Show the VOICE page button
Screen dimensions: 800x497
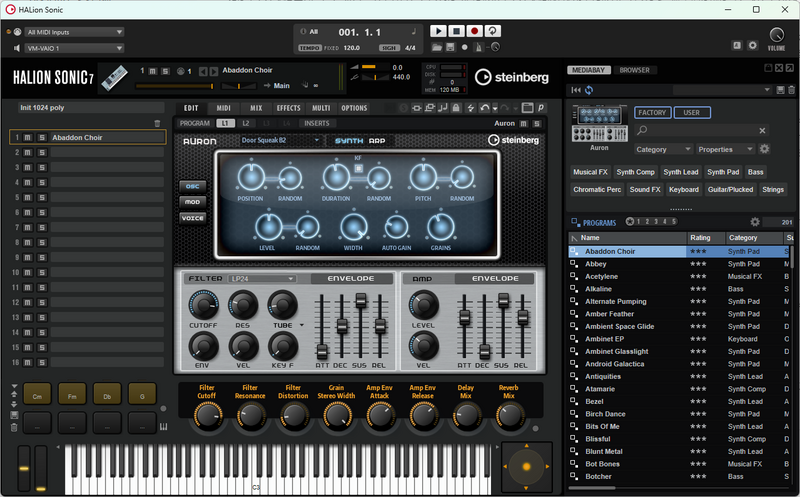[x=192, y=218]
